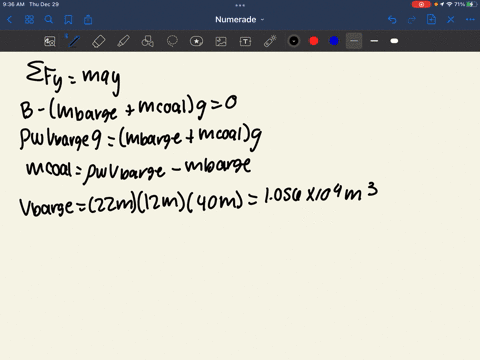
Task: Select the Lasso tool
Action: pos(172,41)
